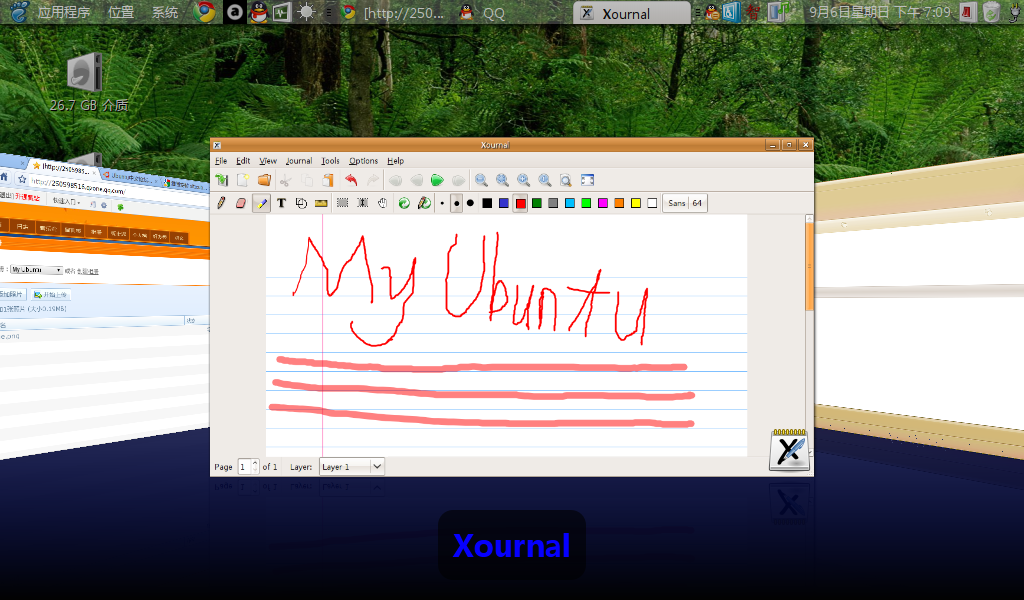Click the Paste clipboard icon
Viewport: 1024px width, 600px height.
pos(328,180)
